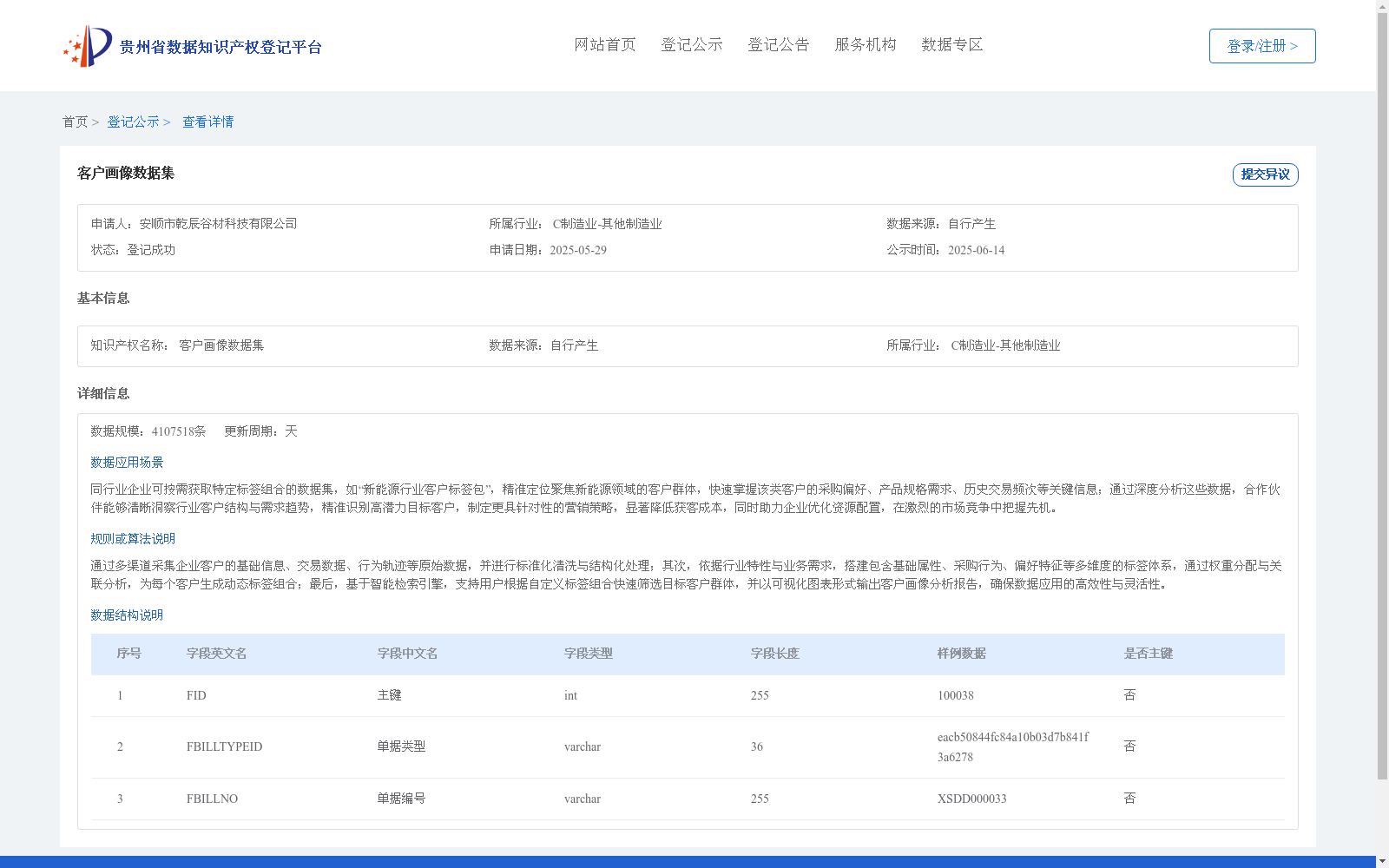Image resolution: width=1389 pixels, height=868 pixels.
Task: Click the up arrow on the scrollbar
Action: click(1382, 7)
